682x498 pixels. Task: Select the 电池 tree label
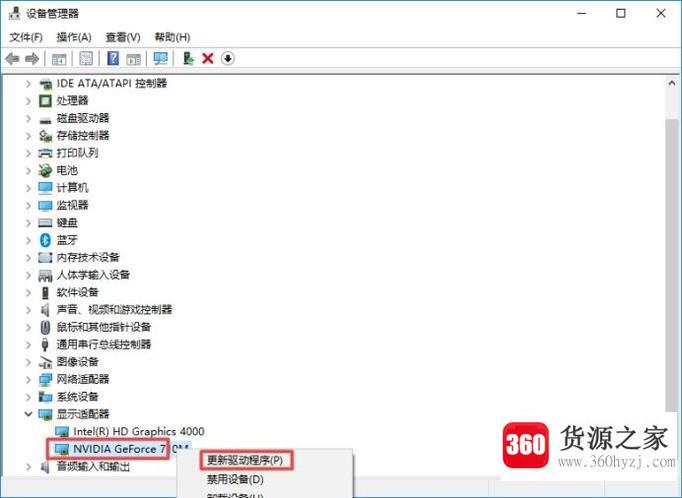[x=67, y=170]
